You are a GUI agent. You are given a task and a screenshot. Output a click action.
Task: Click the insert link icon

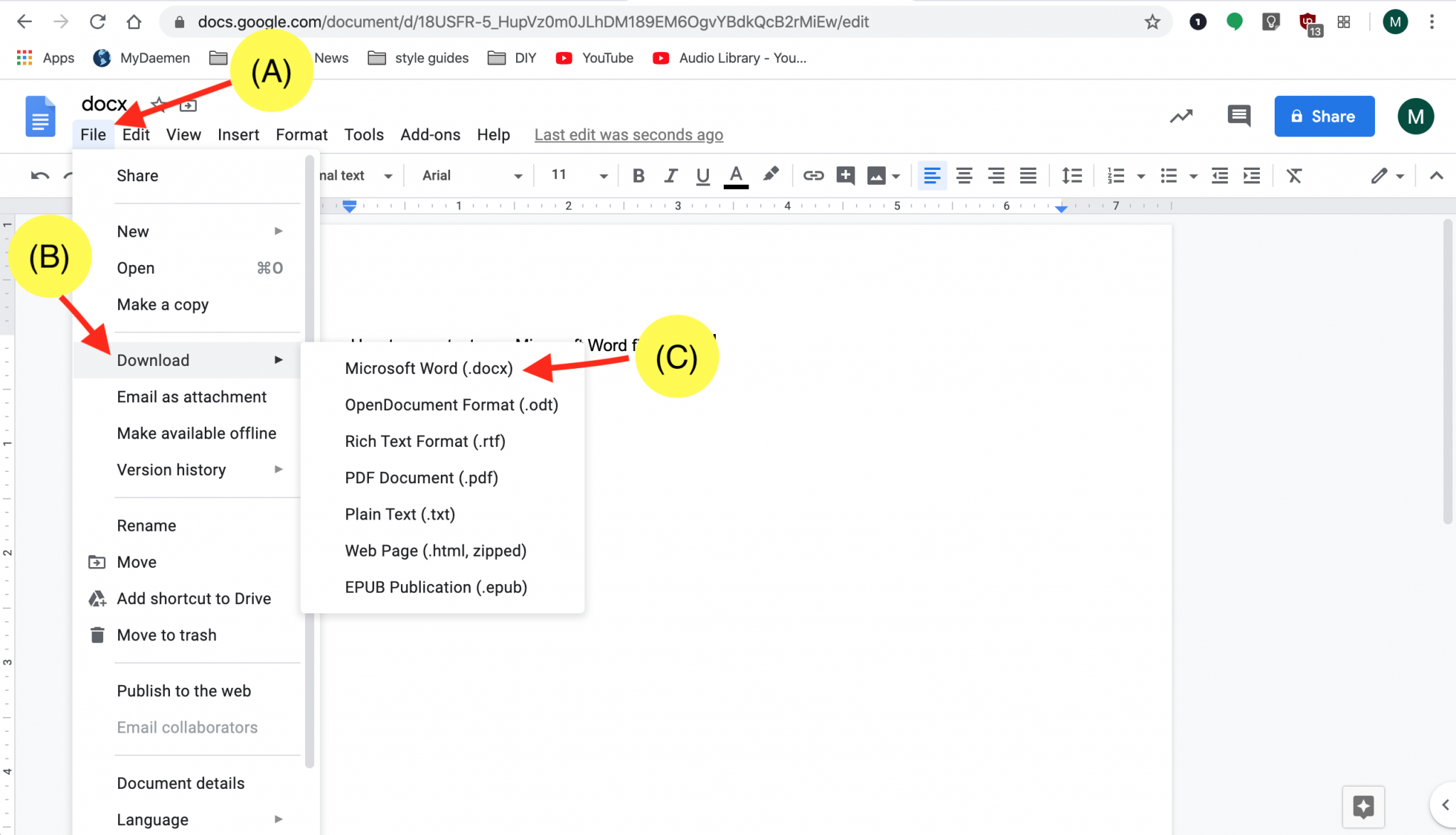click(813, 175)
